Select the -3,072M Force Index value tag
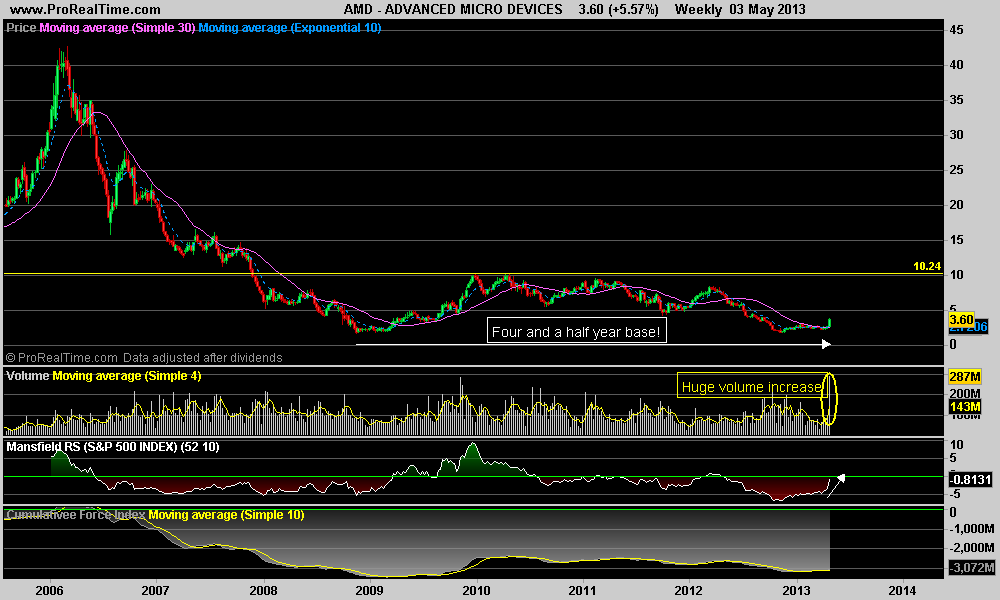The image size is (1000, 600). [x=968, y=568]
